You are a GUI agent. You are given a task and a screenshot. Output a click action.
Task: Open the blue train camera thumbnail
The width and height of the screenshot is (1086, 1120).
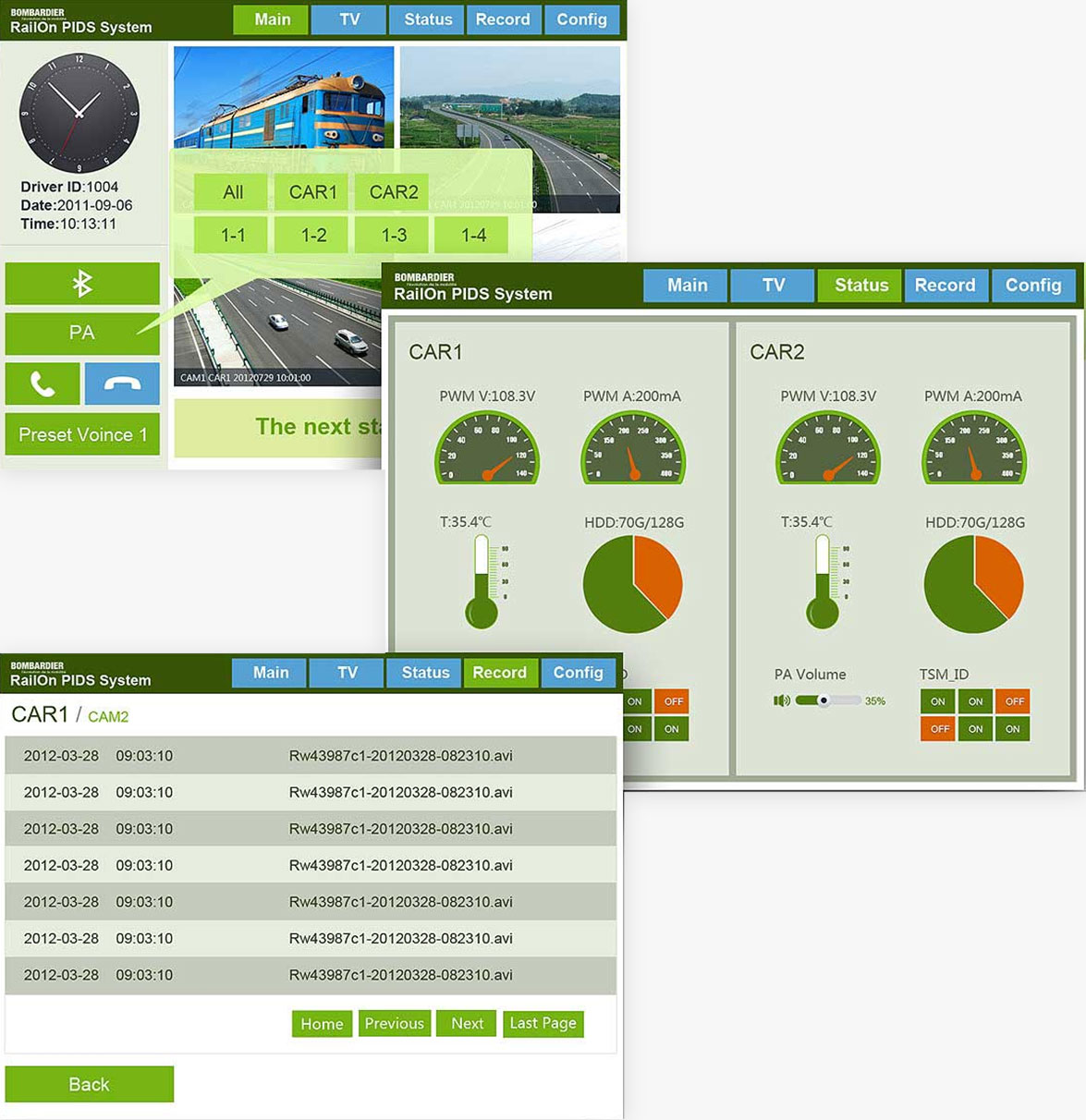click(284, 97)
